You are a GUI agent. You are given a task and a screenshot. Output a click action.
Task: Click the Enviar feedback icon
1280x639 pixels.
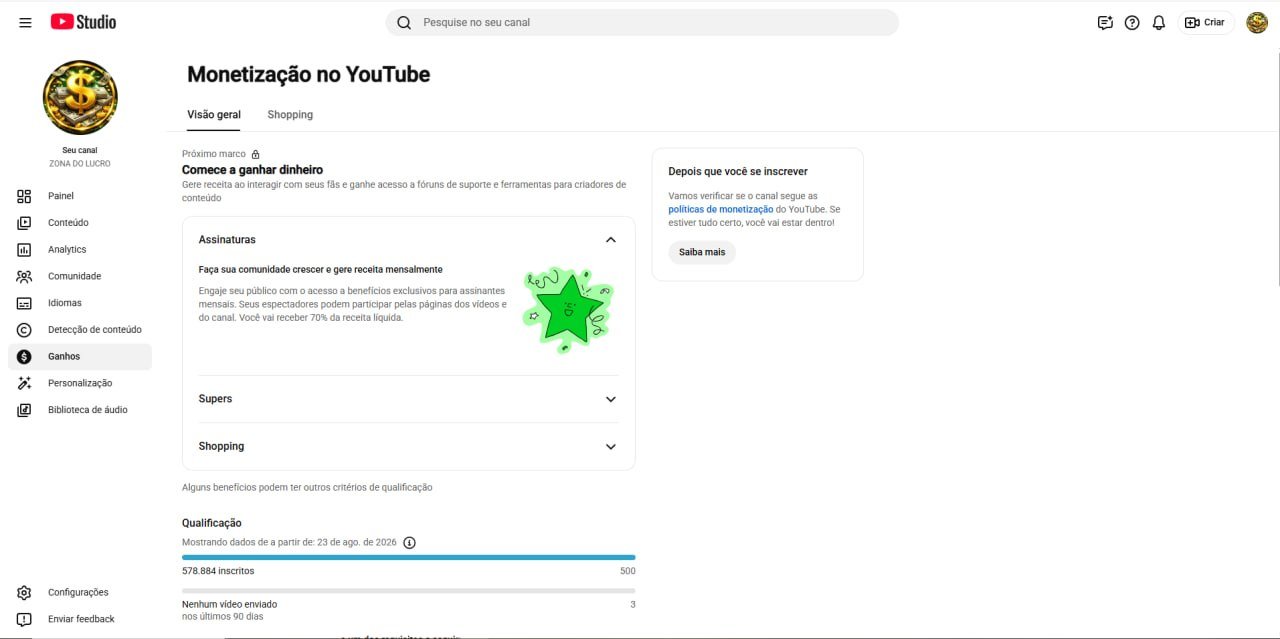point(24,619)
